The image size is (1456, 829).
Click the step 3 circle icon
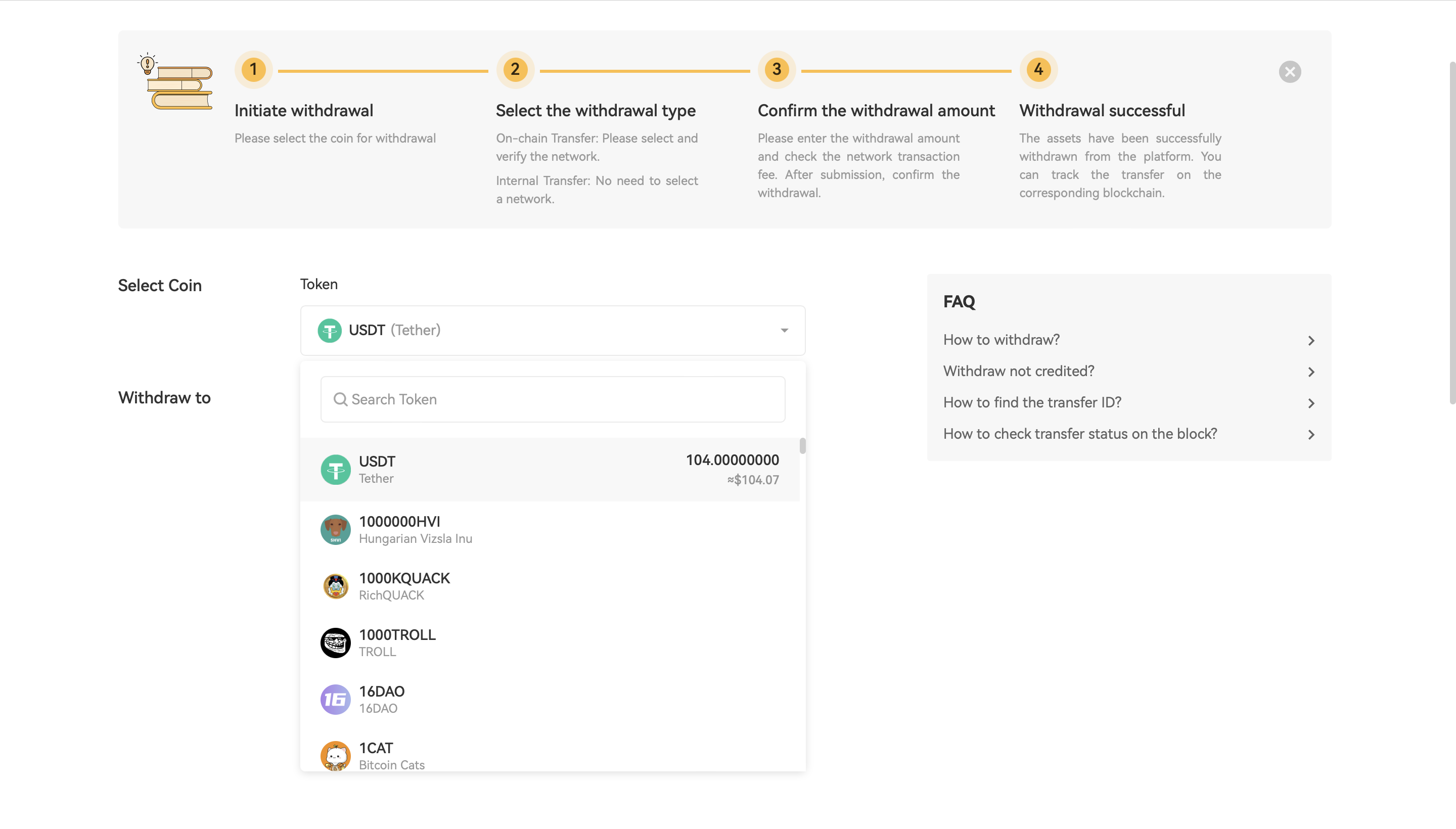777,69
